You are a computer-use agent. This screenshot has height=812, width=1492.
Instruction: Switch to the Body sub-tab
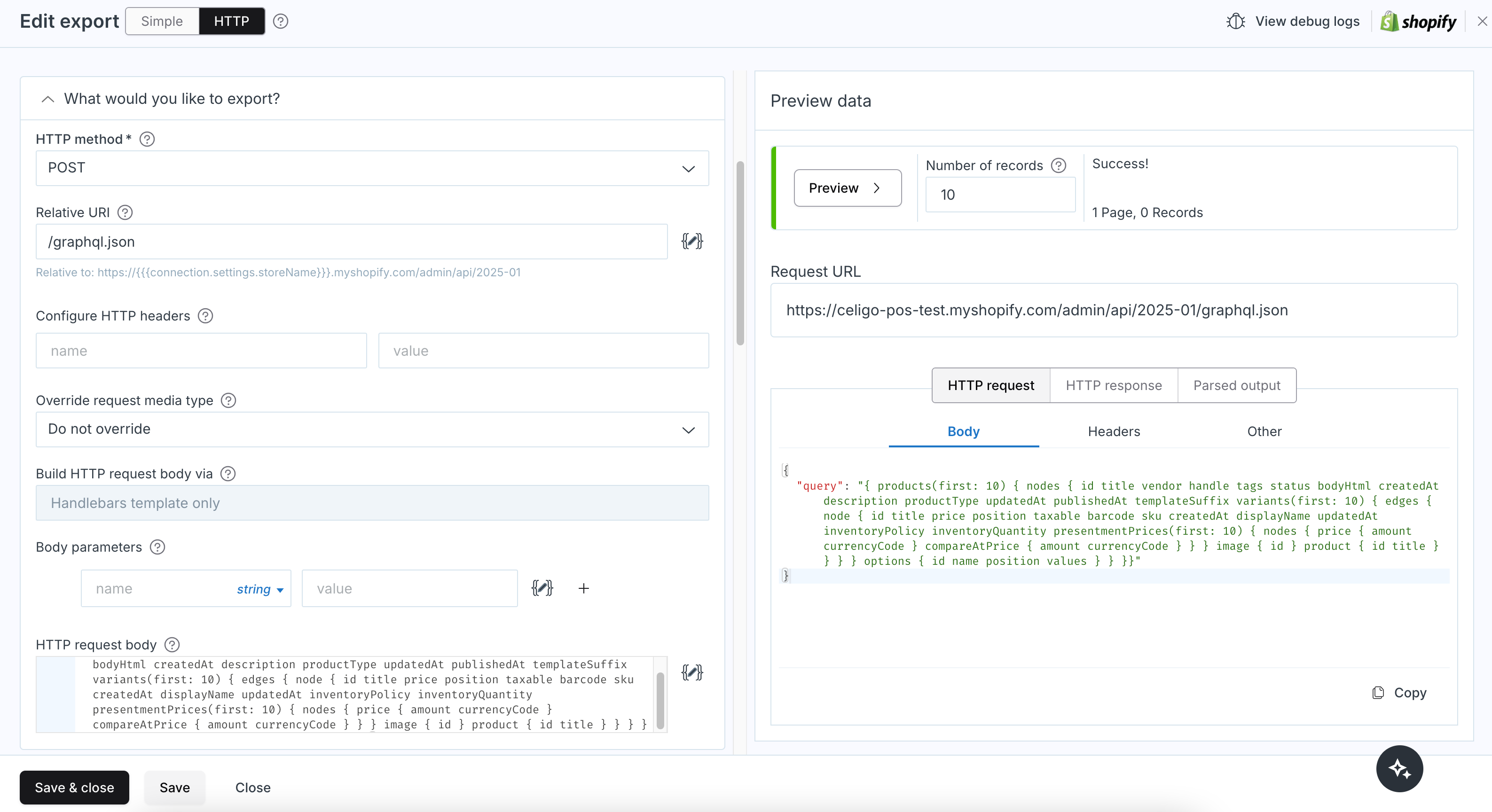tap(963, 431)
